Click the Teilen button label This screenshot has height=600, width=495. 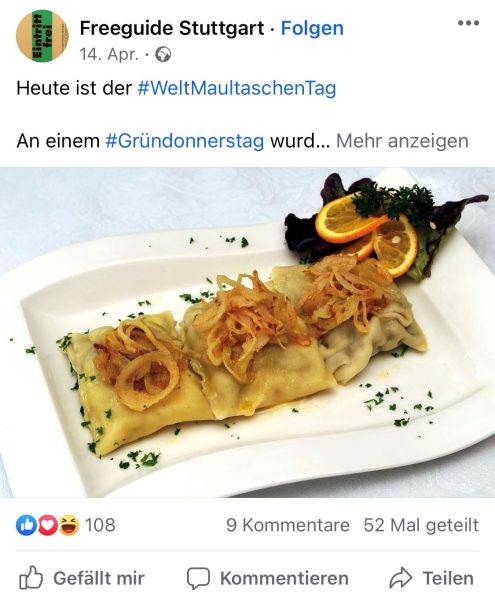tap(448, 578)
